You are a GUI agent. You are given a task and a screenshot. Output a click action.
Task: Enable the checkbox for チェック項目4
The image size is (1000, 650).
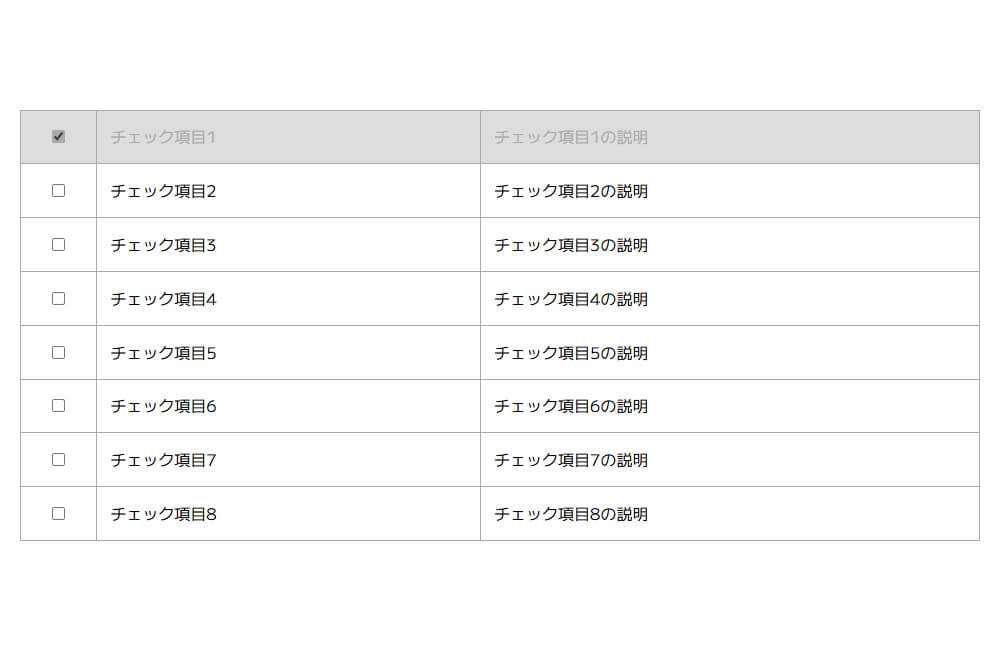click(58, 298)
